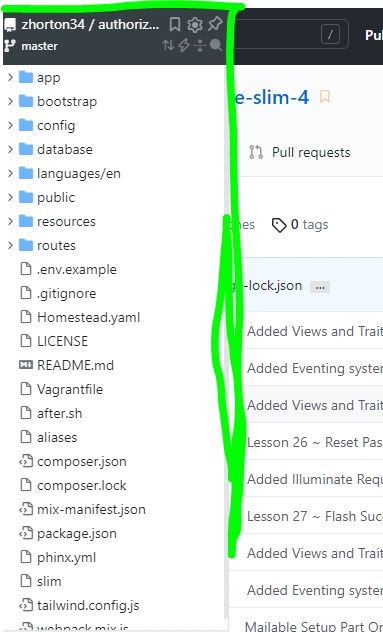Select the aliases file
The height and width of the screenshot is (632, 383).
click(x=57, y=437)
